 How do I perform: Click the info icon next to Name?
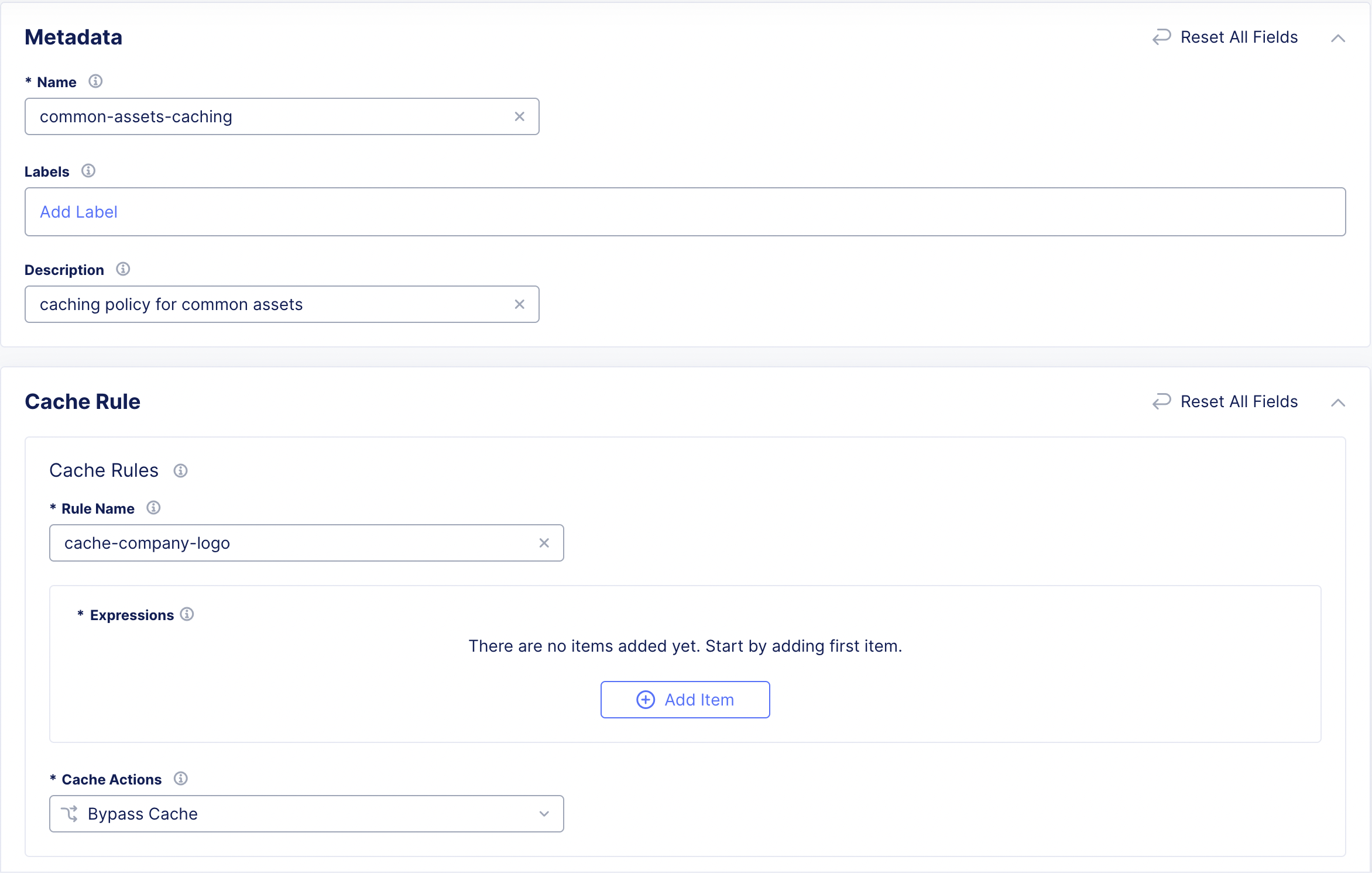click(x=95, y=81)
